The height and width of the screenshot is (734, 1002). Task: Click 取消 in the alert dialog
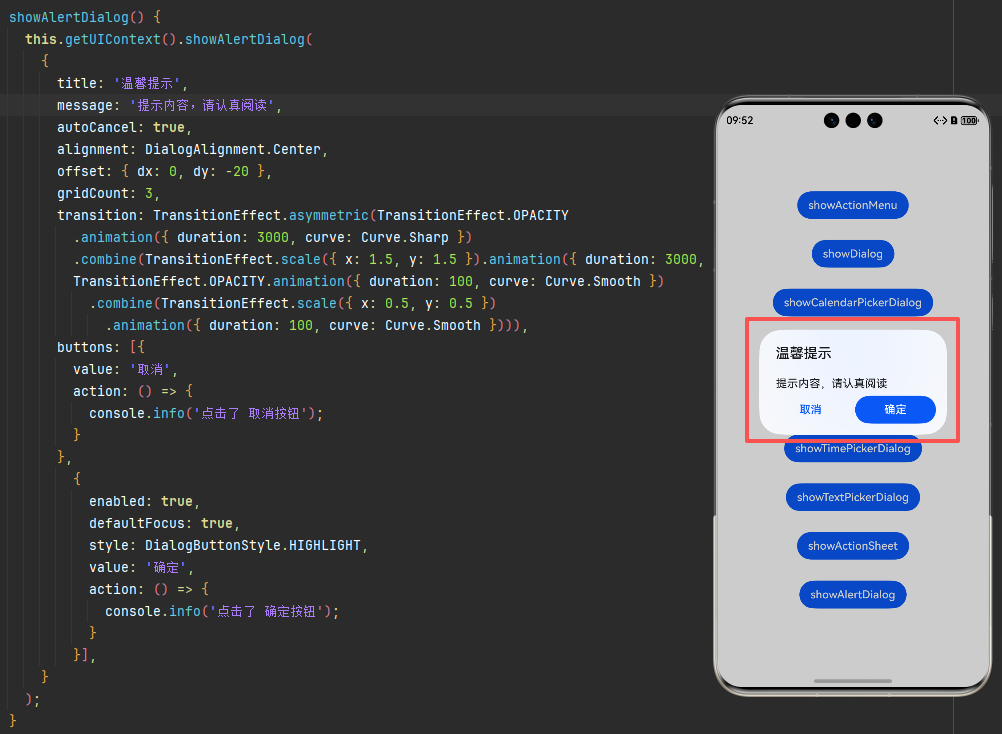click(x=810, y=409)
